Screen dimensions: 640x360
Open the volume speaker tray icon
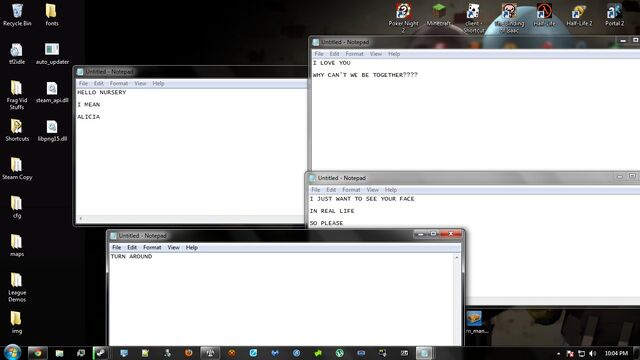pyautogui.click(x=593, y=353)
